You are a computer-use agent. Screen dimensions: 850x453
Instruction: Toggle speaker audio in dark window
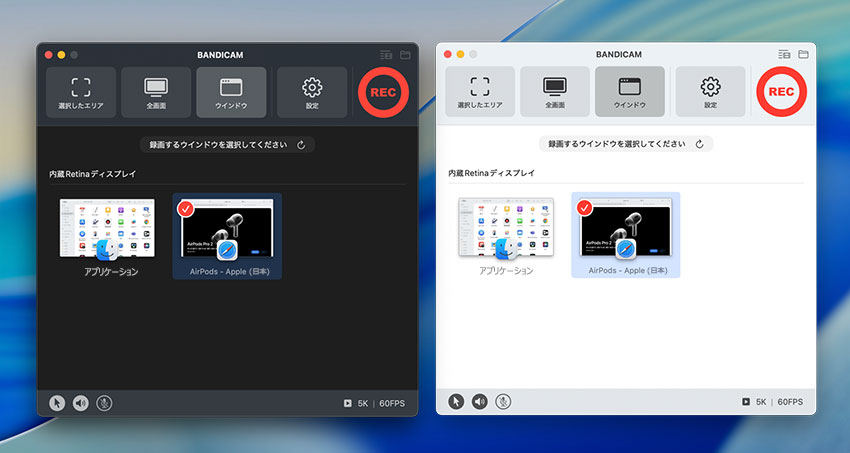click(x=81, y=403)
